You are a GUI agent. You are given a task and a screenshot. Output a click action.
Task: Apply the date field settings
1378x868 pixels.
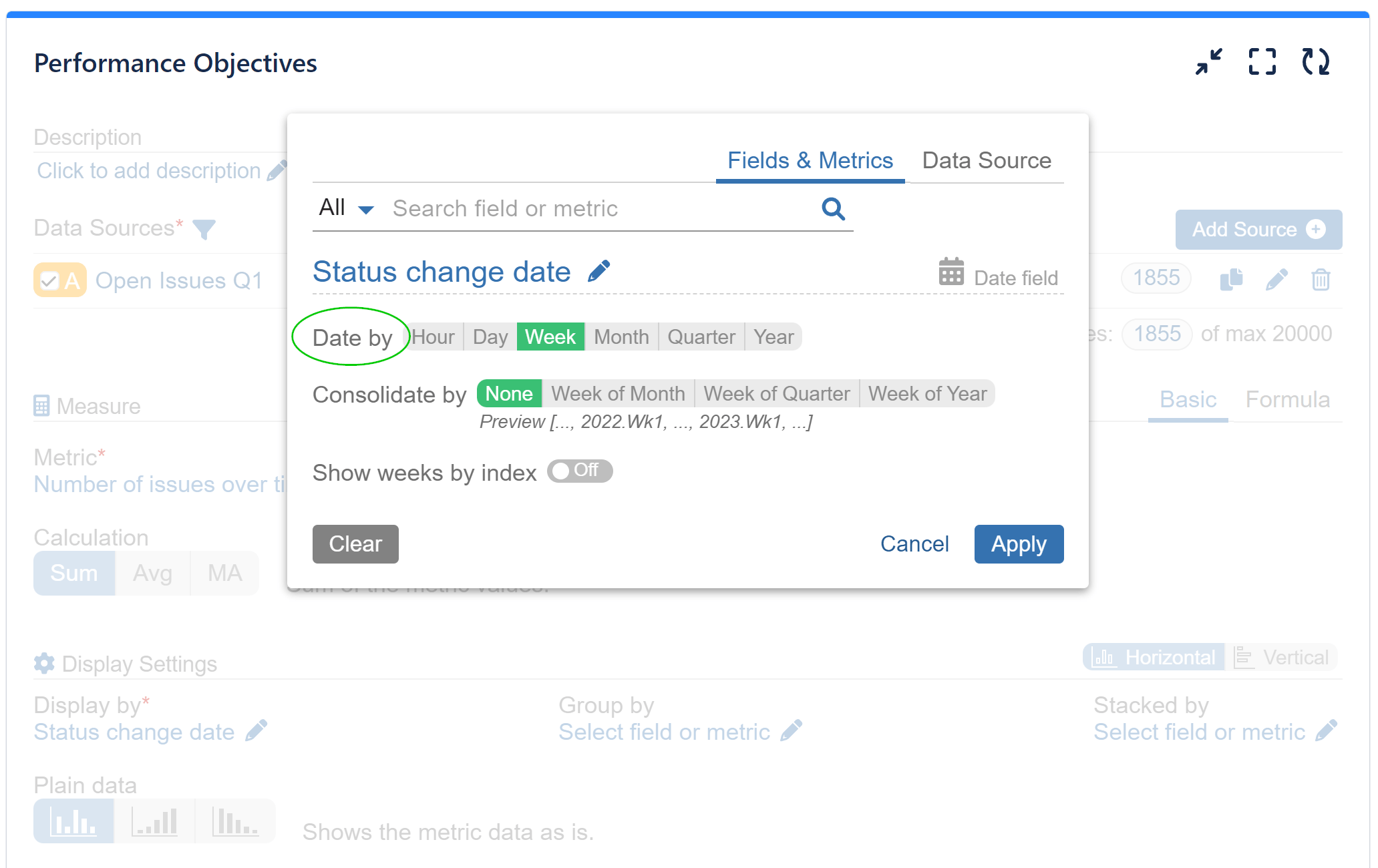(x=1018, y=544)
